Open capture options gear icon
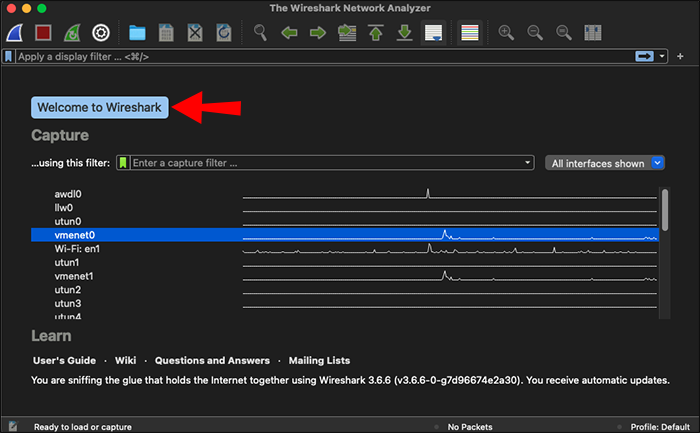Screen dimensions: 700x433 101,33
